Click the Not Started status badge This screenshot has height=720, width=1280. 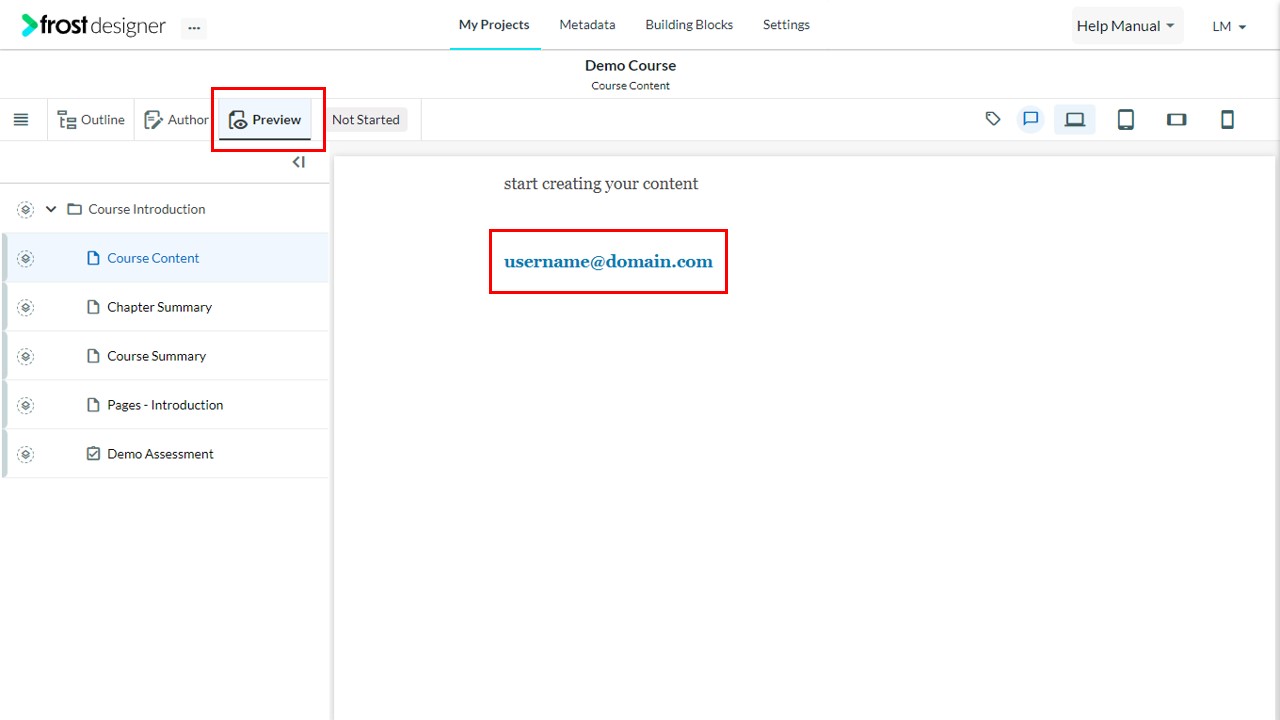point(365,120)
